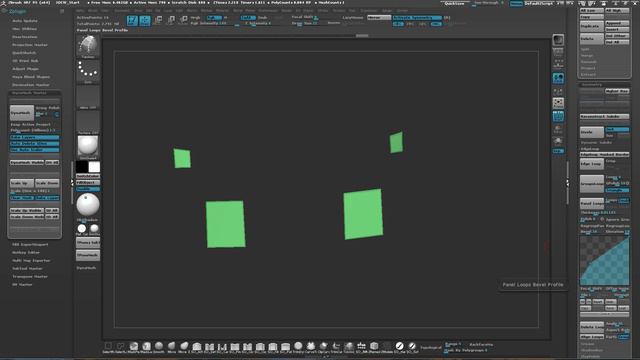Expand the Misc Utilities submenu
The image size is (640, 360).
(x=24, y=29)
